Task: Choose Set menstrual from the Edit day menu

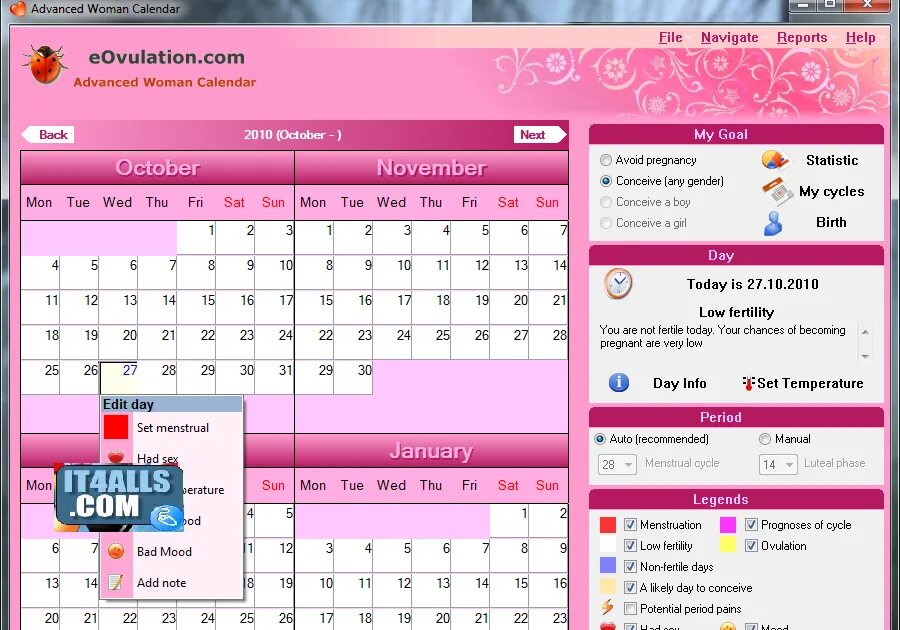Action: tap(172, 427)
